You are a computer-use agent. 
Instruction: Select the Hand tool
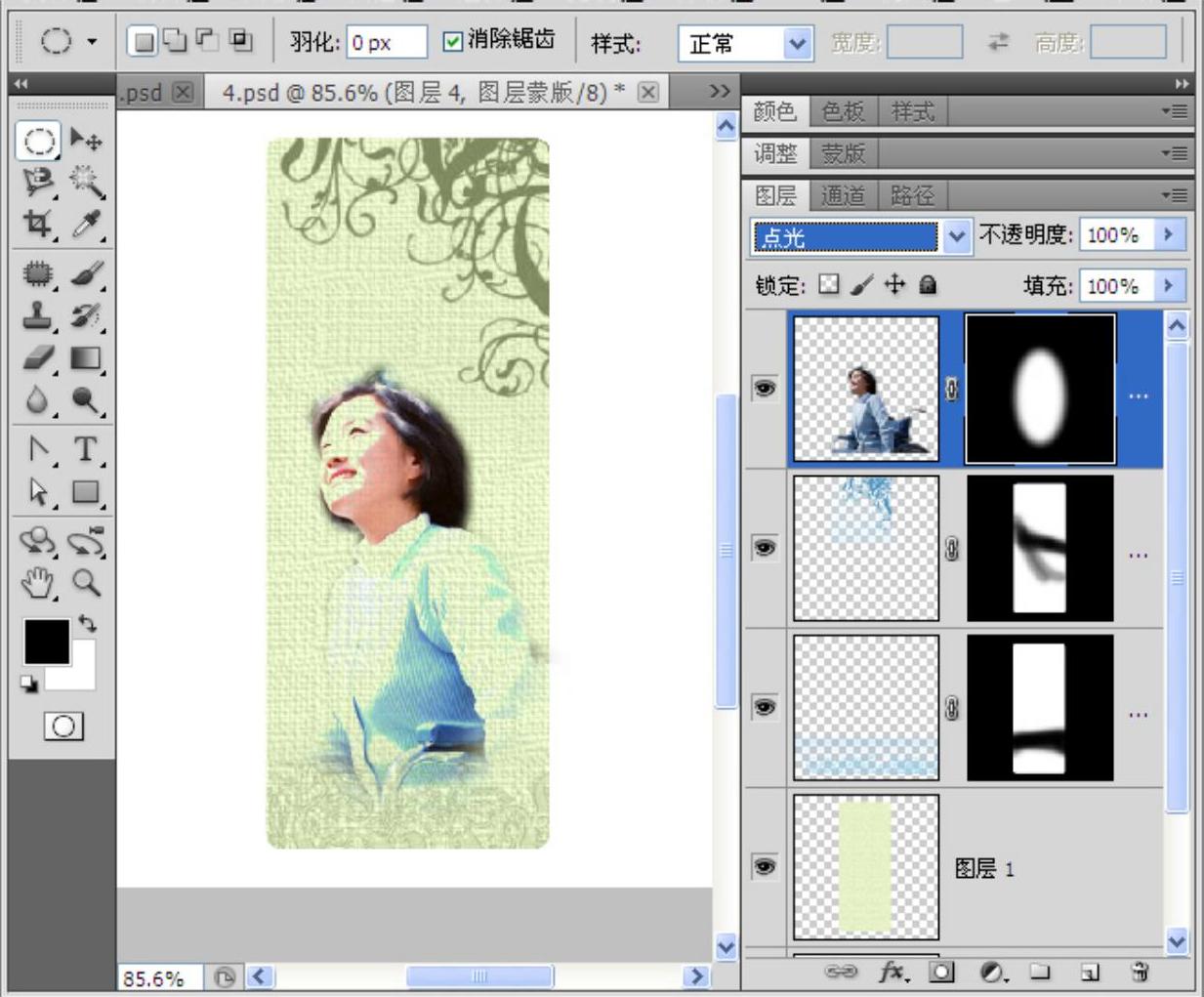pos(37,583)
